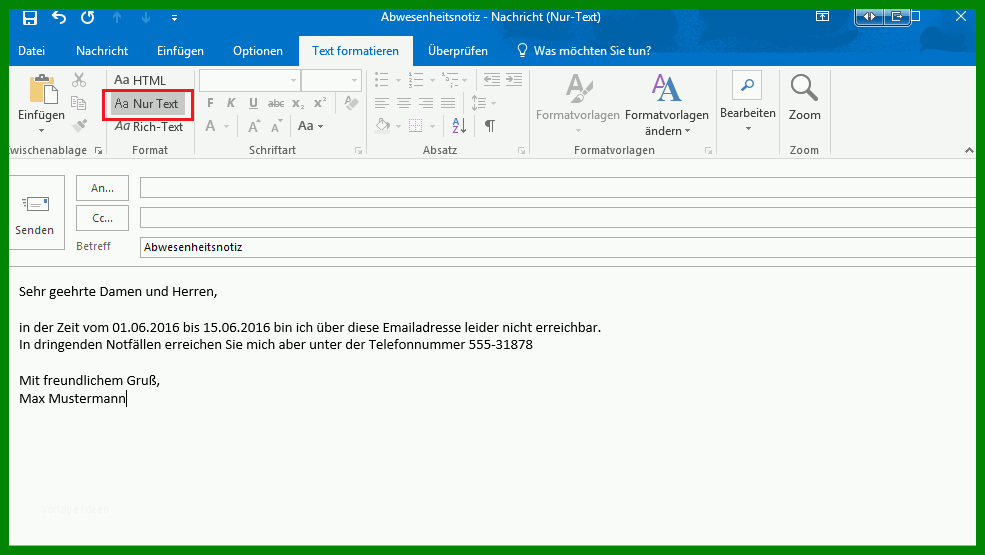Apply a bulleted list
Image resolution: width=985 pixels, height=555 pixels.
pyautogui.click(x=381, y=80)
